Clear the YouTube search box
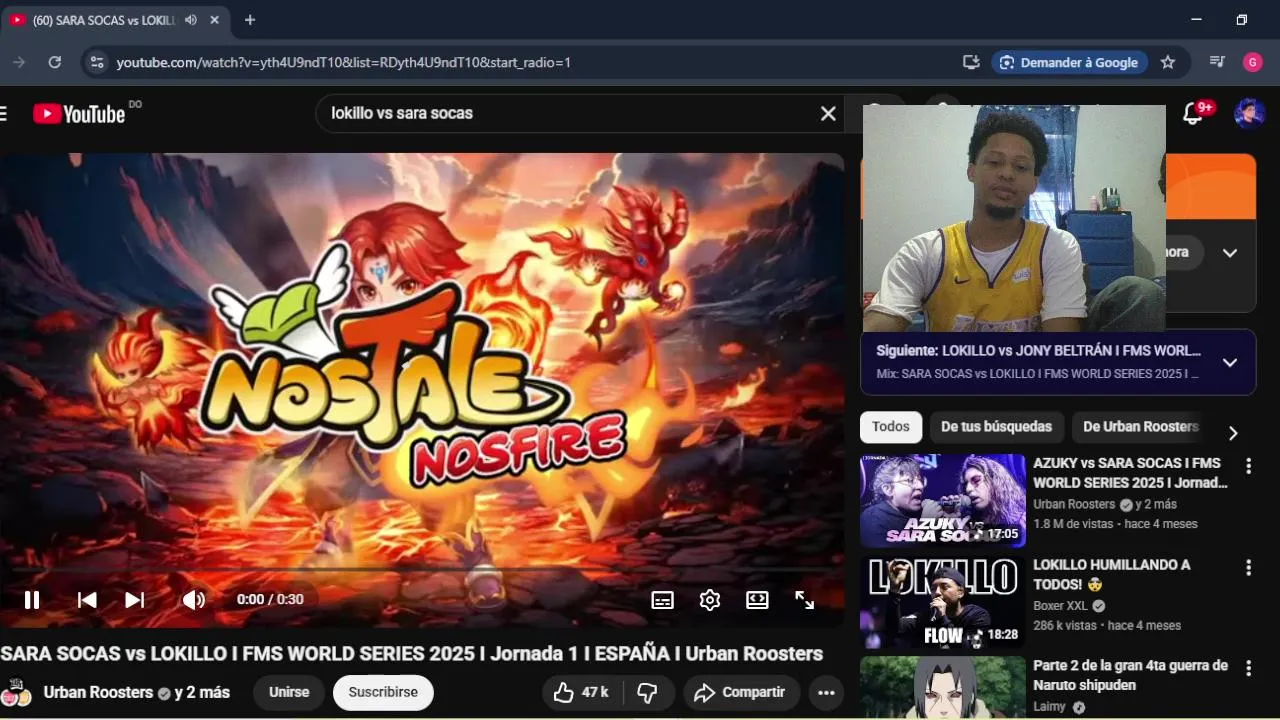The height and width of the screenshot is (720, 1280). click(x=828, y=113)
